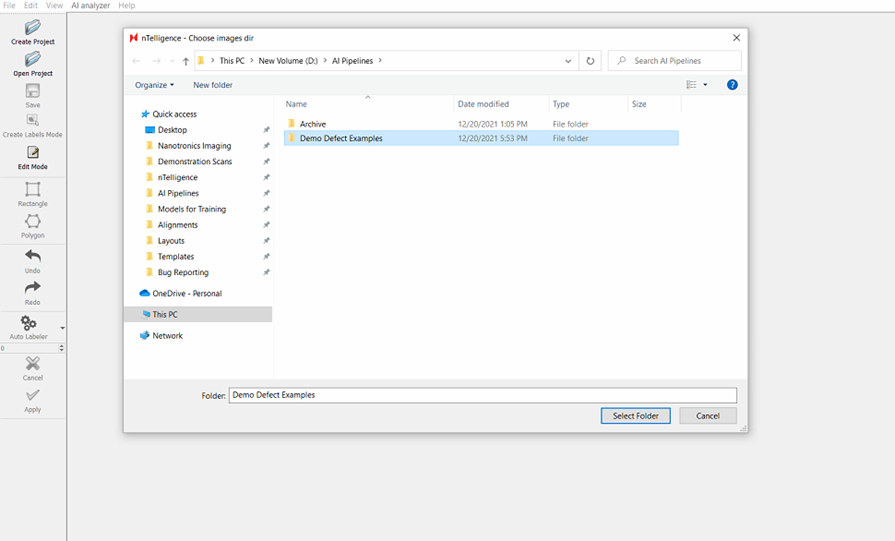Go up one folder level

click(x=186, y=61)
